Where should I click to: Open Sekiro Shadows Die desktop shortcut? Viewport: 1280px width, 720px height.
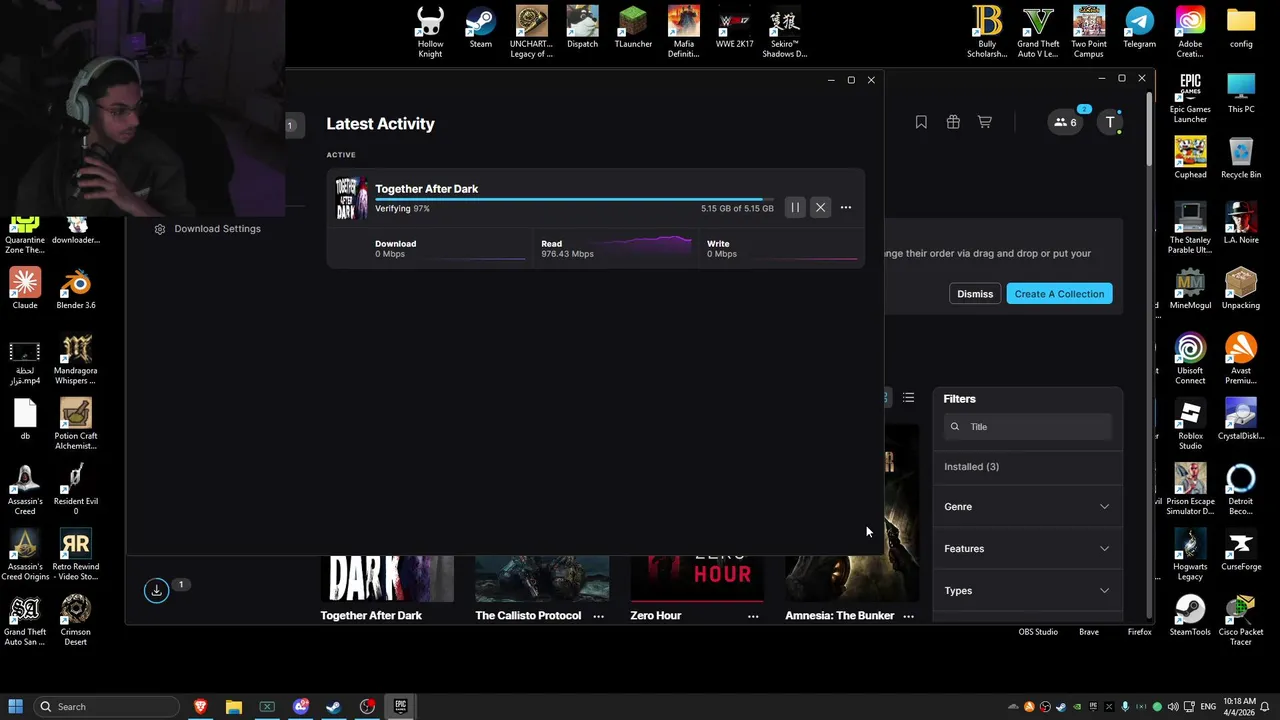coord(785,32)
